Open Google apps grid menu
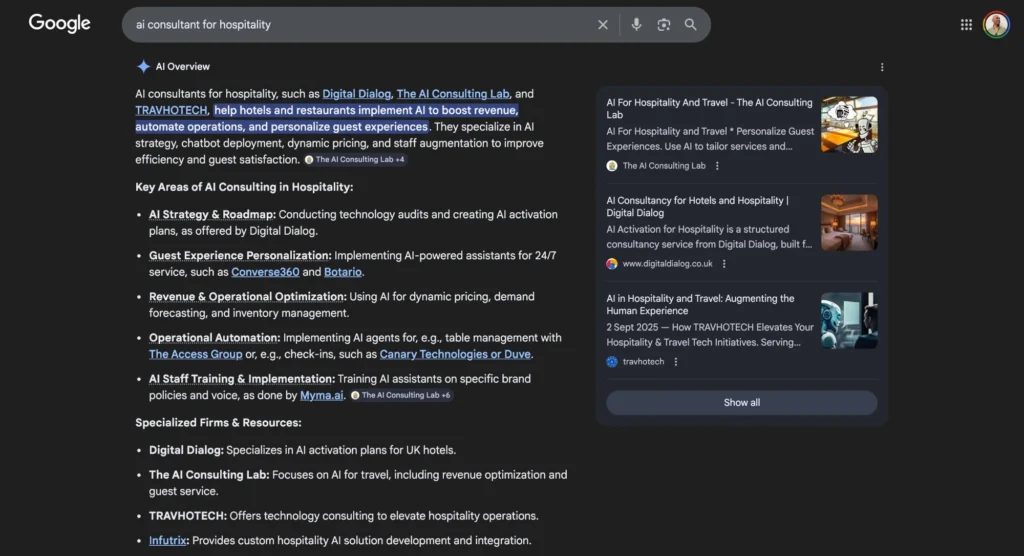 966,25
